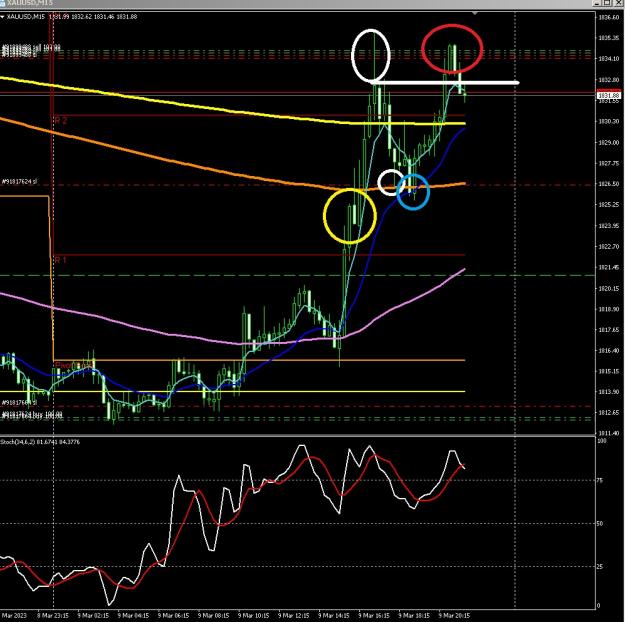Select the red Pivot level label
Viewport: 625px width, 622px height.
pyautogui.click(x=74, y=365)
